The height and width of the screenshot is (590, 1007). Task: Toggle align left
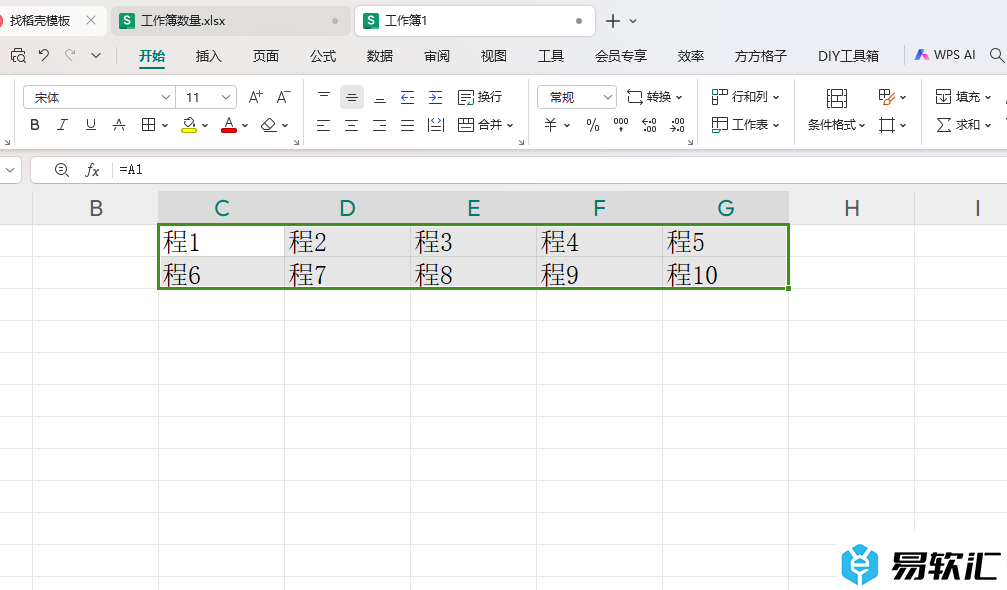[324, 125]
